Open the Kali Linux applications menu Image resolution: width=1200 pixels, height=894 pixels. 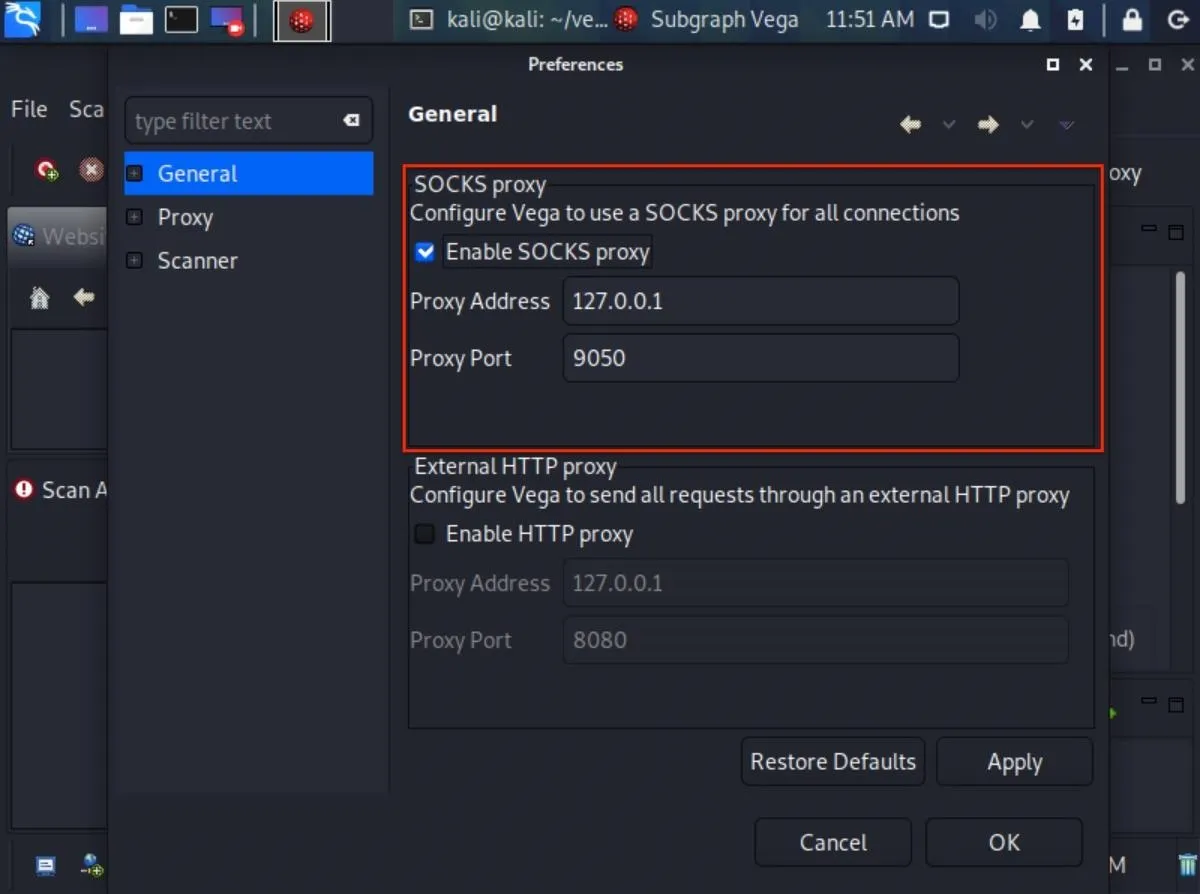[x=23, y=19]
